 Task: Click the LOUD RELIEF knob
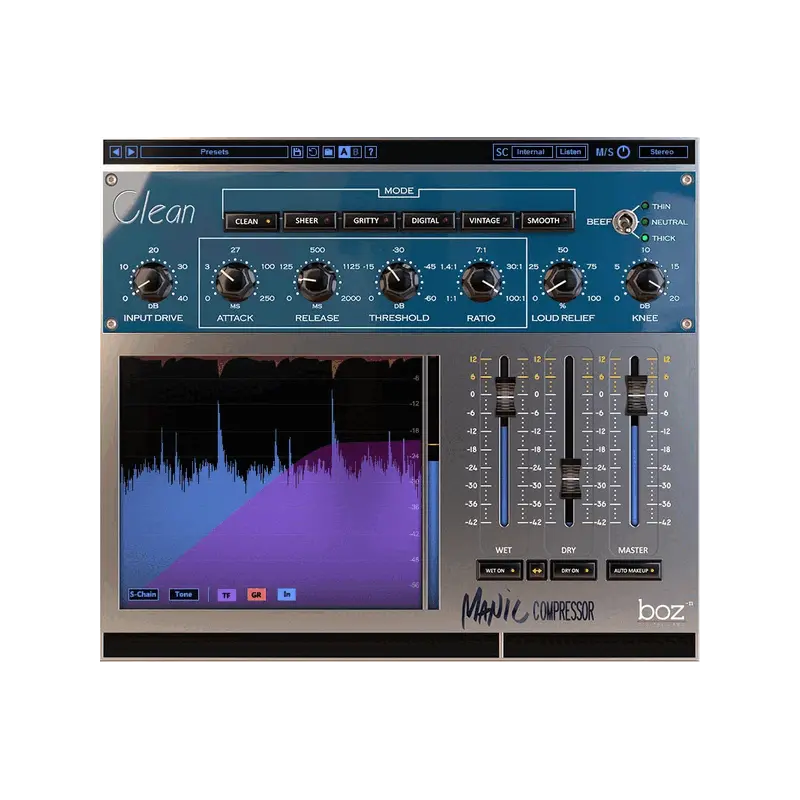563,282
